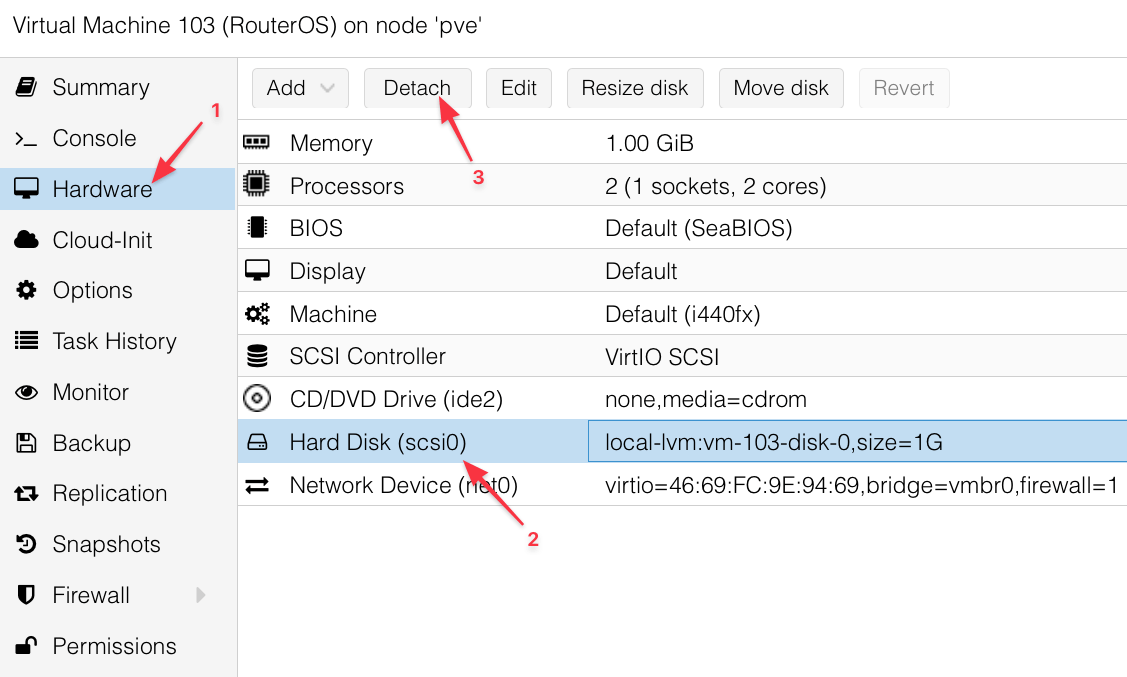Viewport: 1127px width, 677px height.
Task: Click the Edit button in toolbar
Action: 519,88
